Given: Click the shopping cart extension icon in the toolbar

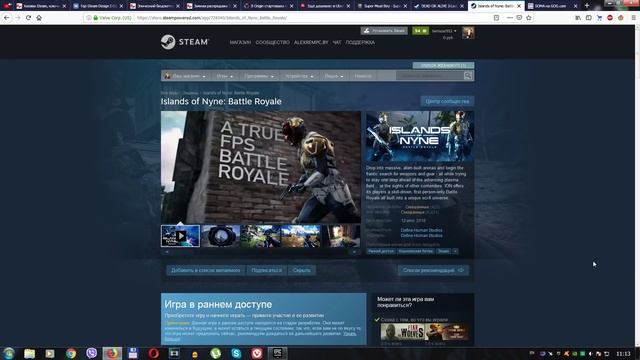Looking at the screenshot, I should click(599, 18).
